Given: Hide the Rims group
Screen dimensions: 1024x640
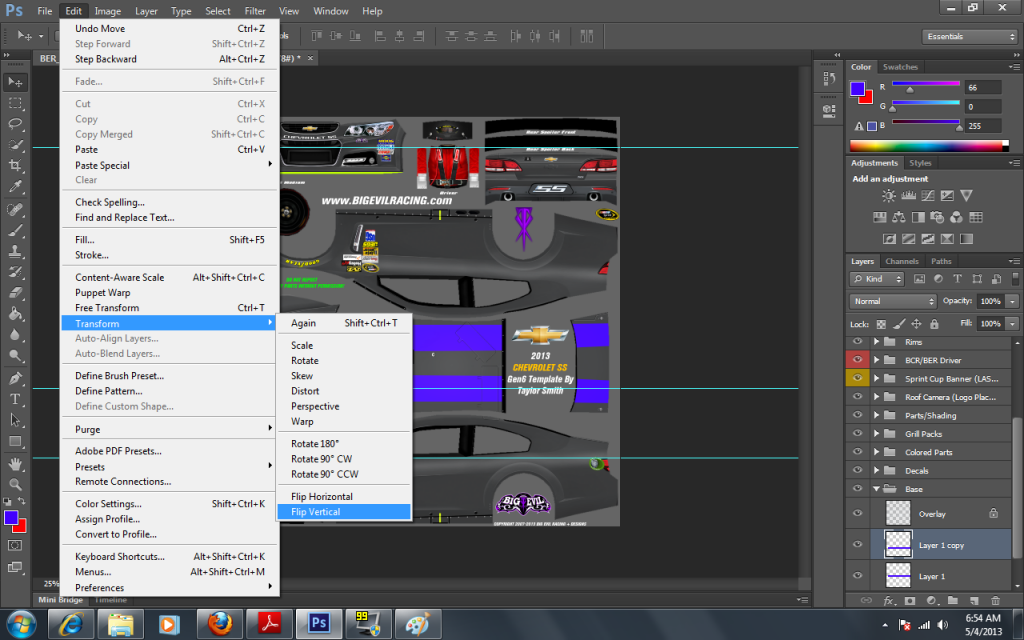Looking at the screenshot, I should pos(857,342).
